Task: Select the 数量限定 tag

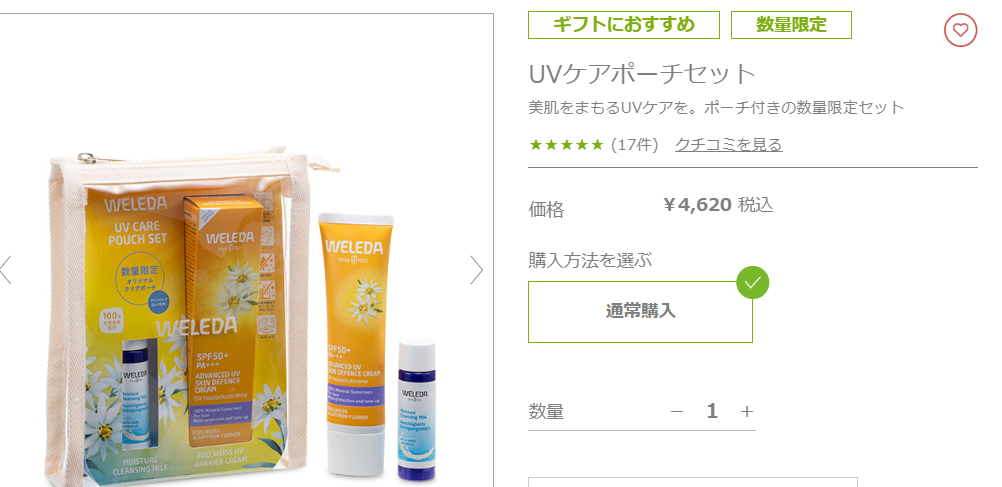Action: (x=791, y=25)
